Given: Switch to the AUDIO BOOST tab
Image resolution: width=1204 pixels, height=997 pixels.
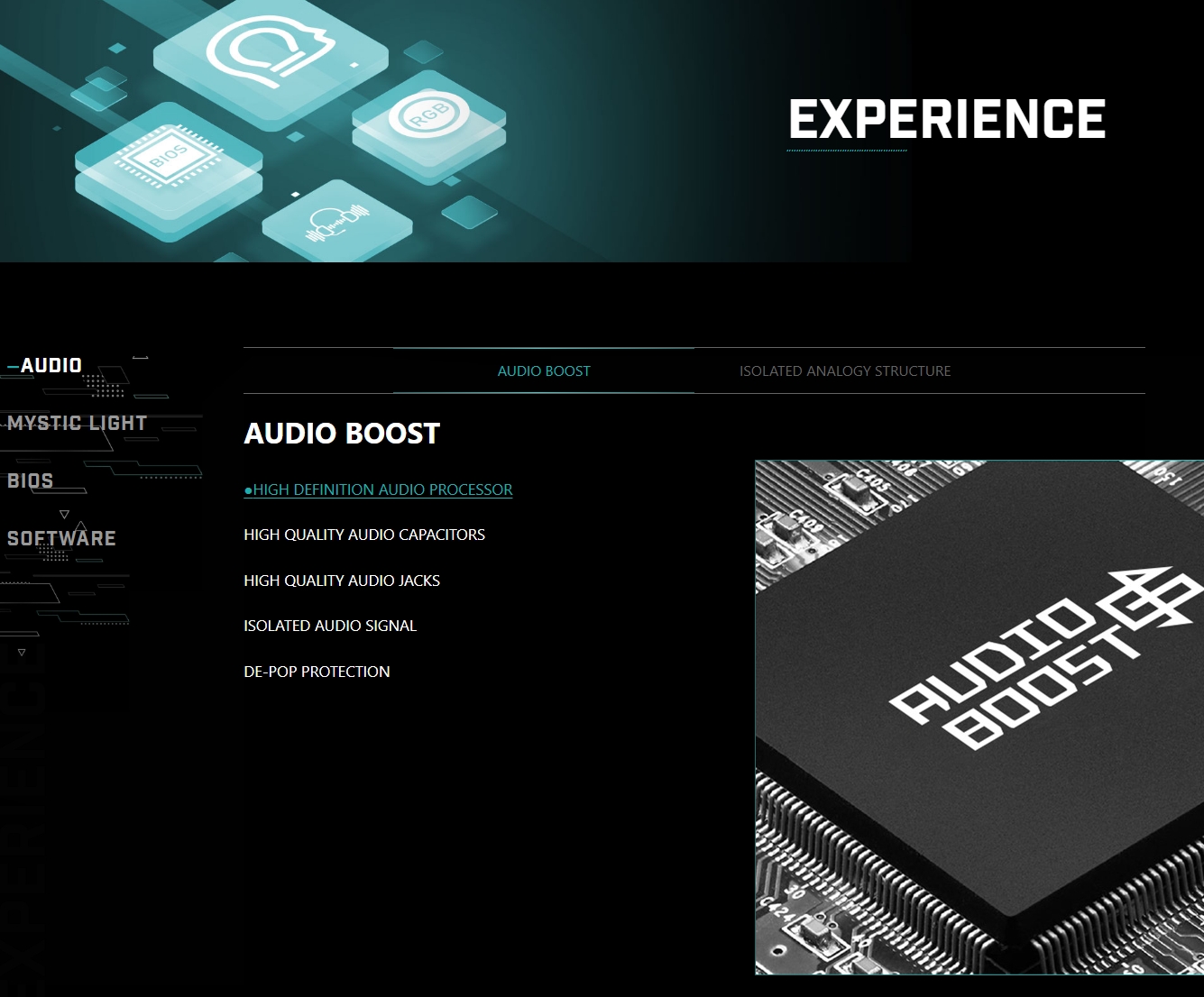Looking at the screenshot, I should pyautogui.click(x=544, y=370).
